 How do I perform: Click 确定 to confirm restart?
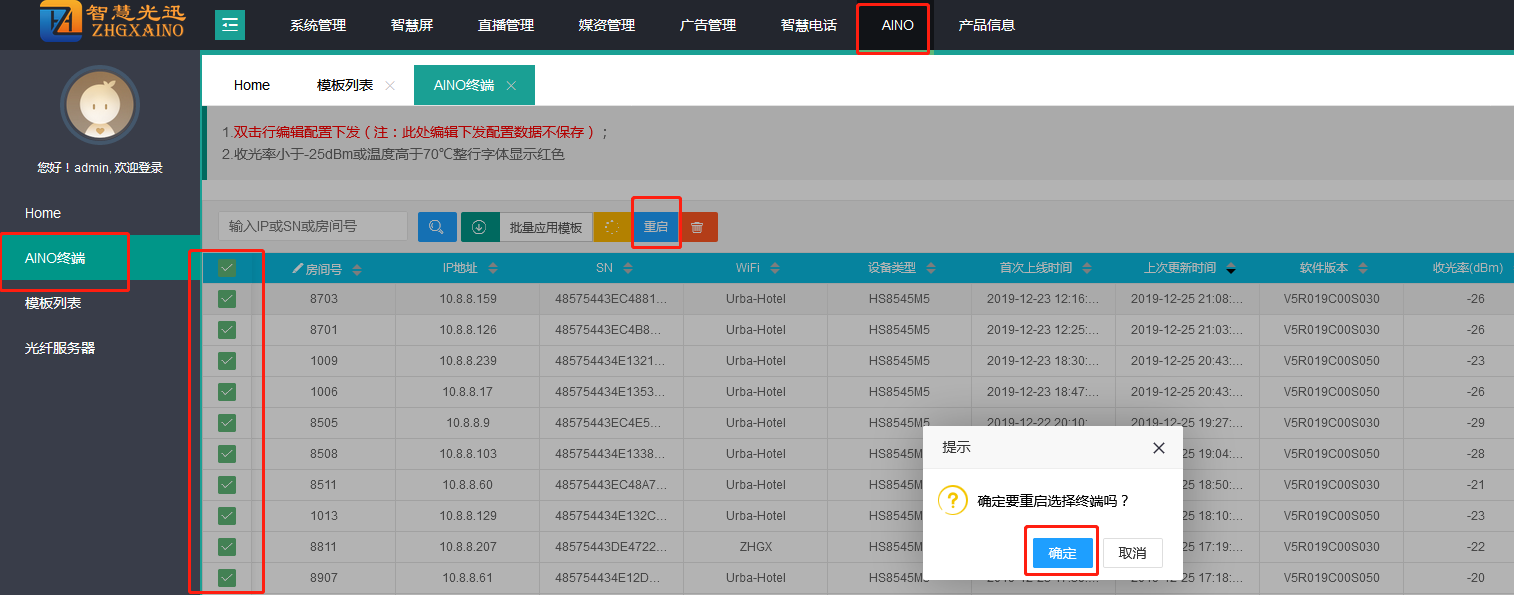[x=1062, y=553]
